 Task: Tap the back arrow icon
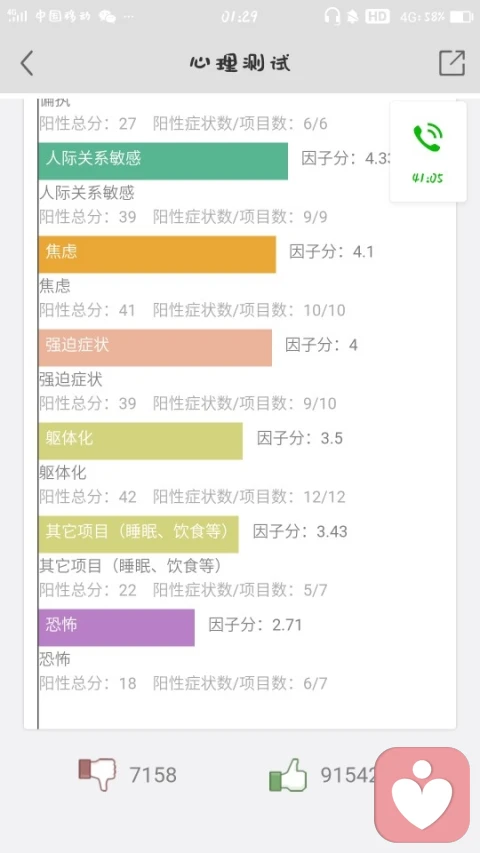27,63
